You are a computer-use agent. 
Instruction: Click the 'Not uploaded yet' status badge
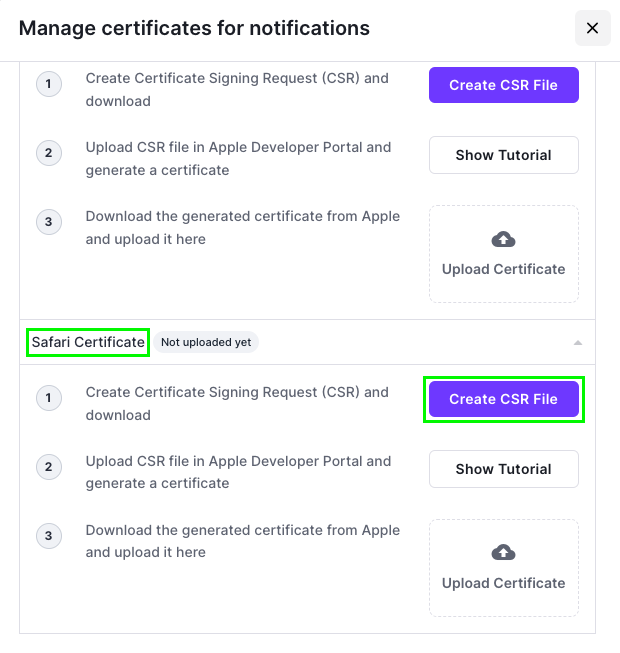point(206,342)
